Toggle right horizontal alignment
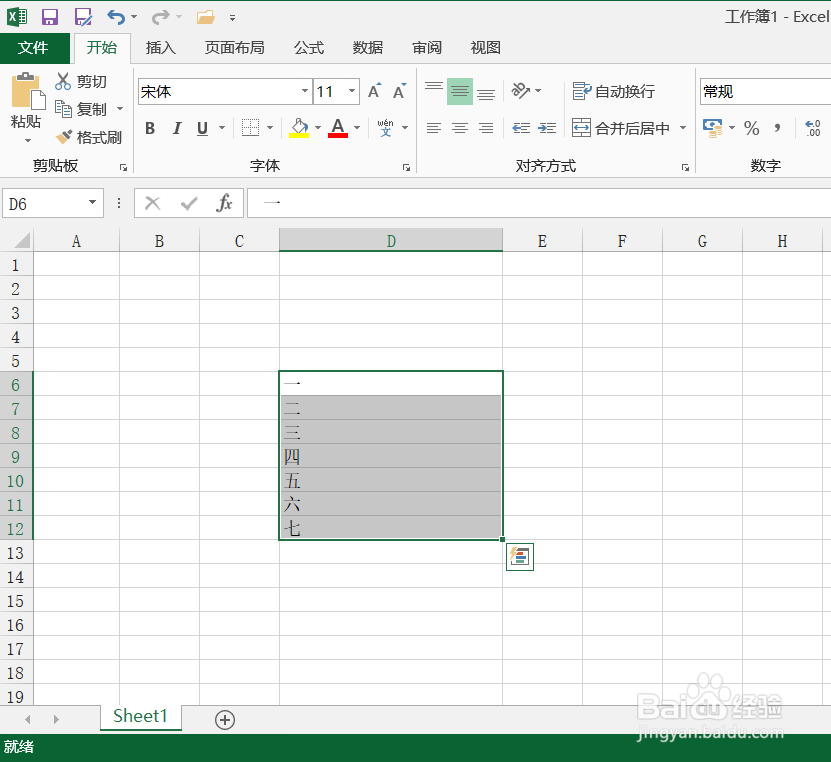831x762 pixels. coord(486,128)
